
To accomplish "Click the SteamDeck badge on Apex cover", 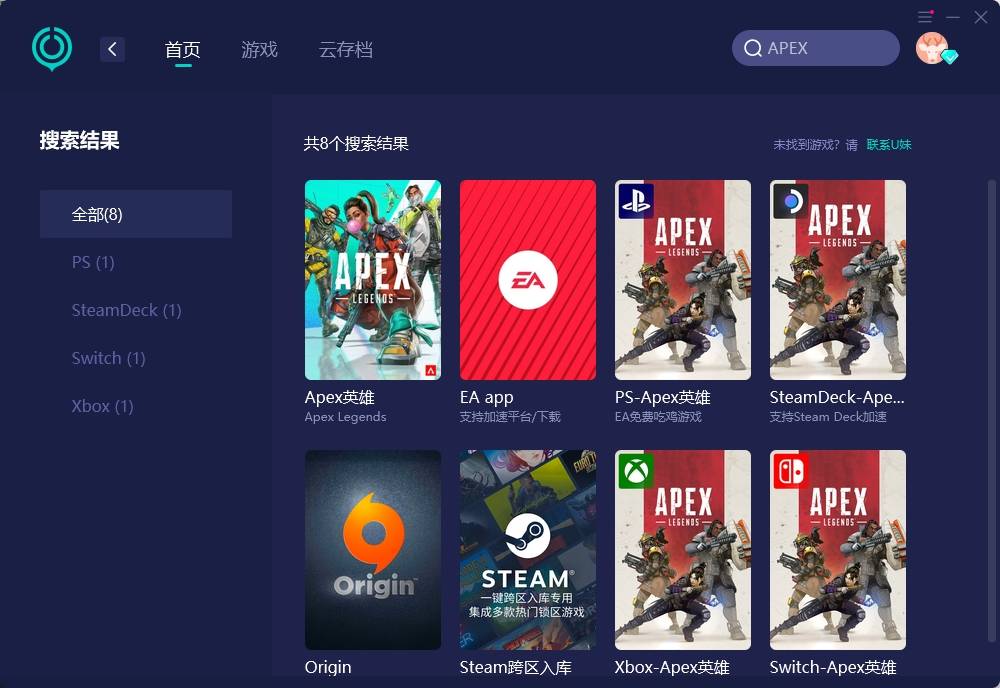I will 791,201.
